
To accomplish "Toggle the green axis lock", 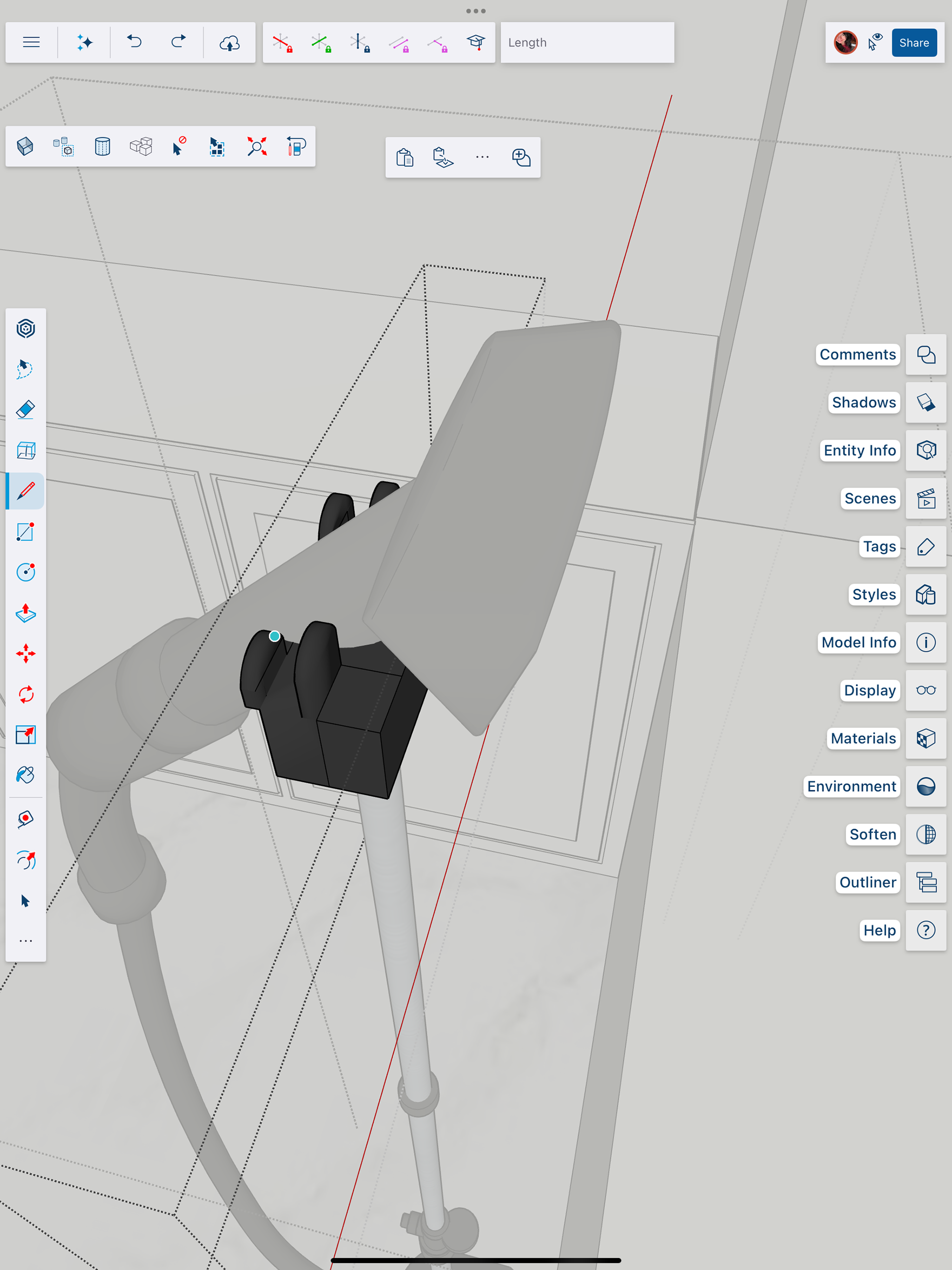I will coord(321,43).
